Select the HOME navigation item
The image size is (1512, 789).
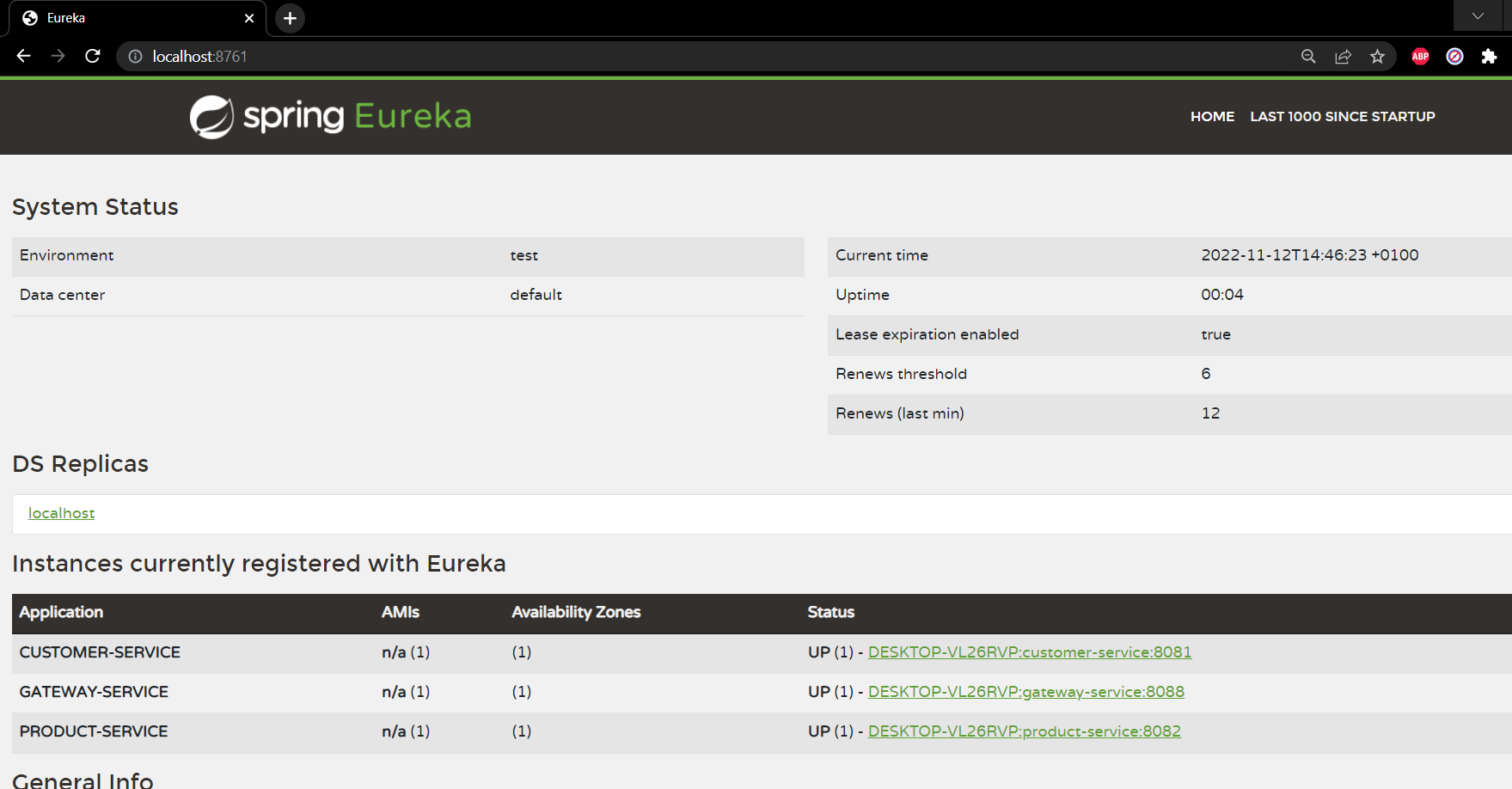1212,116
